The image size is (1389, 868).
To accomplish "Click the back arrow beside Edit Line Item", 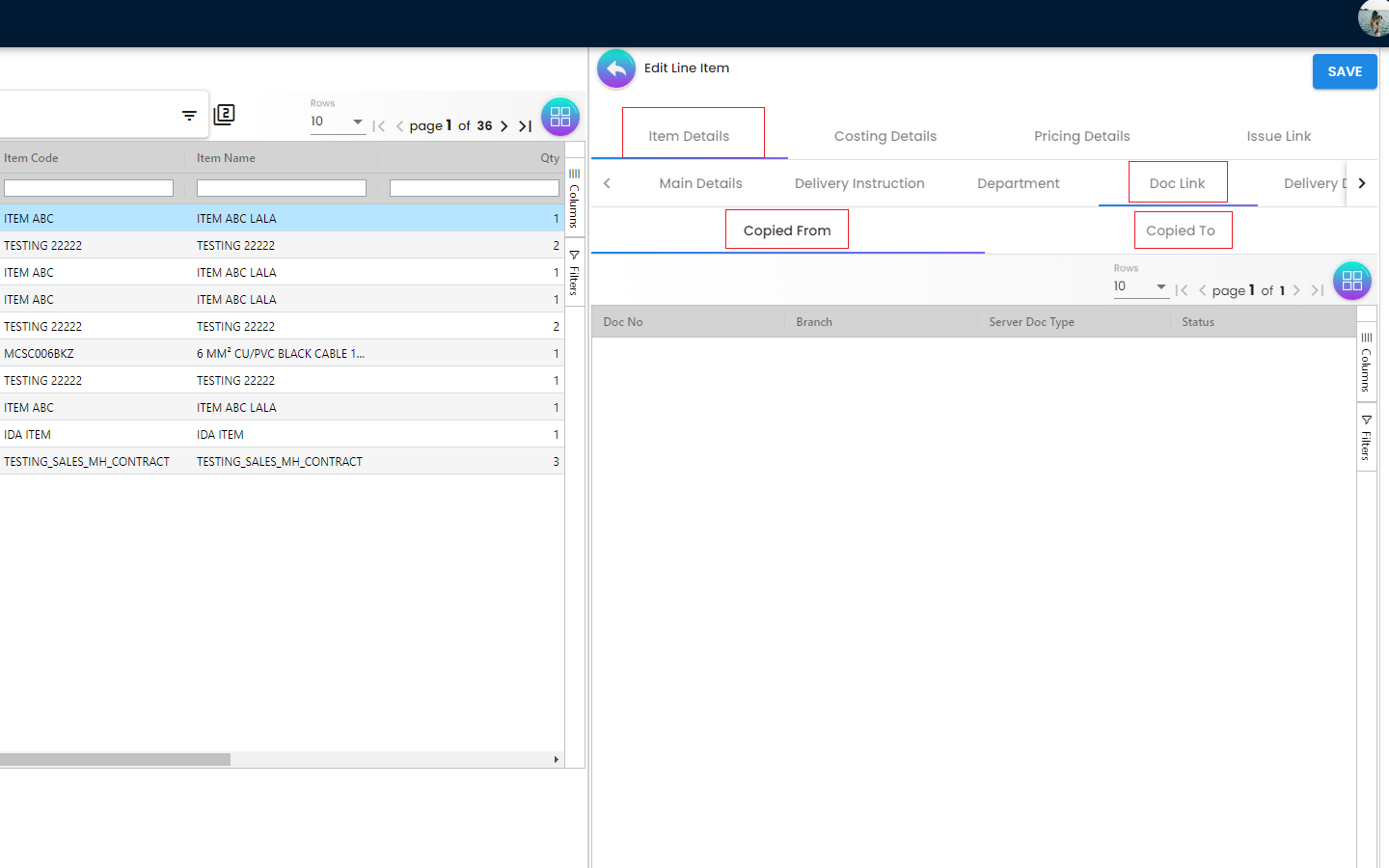I will click(616, 68).
